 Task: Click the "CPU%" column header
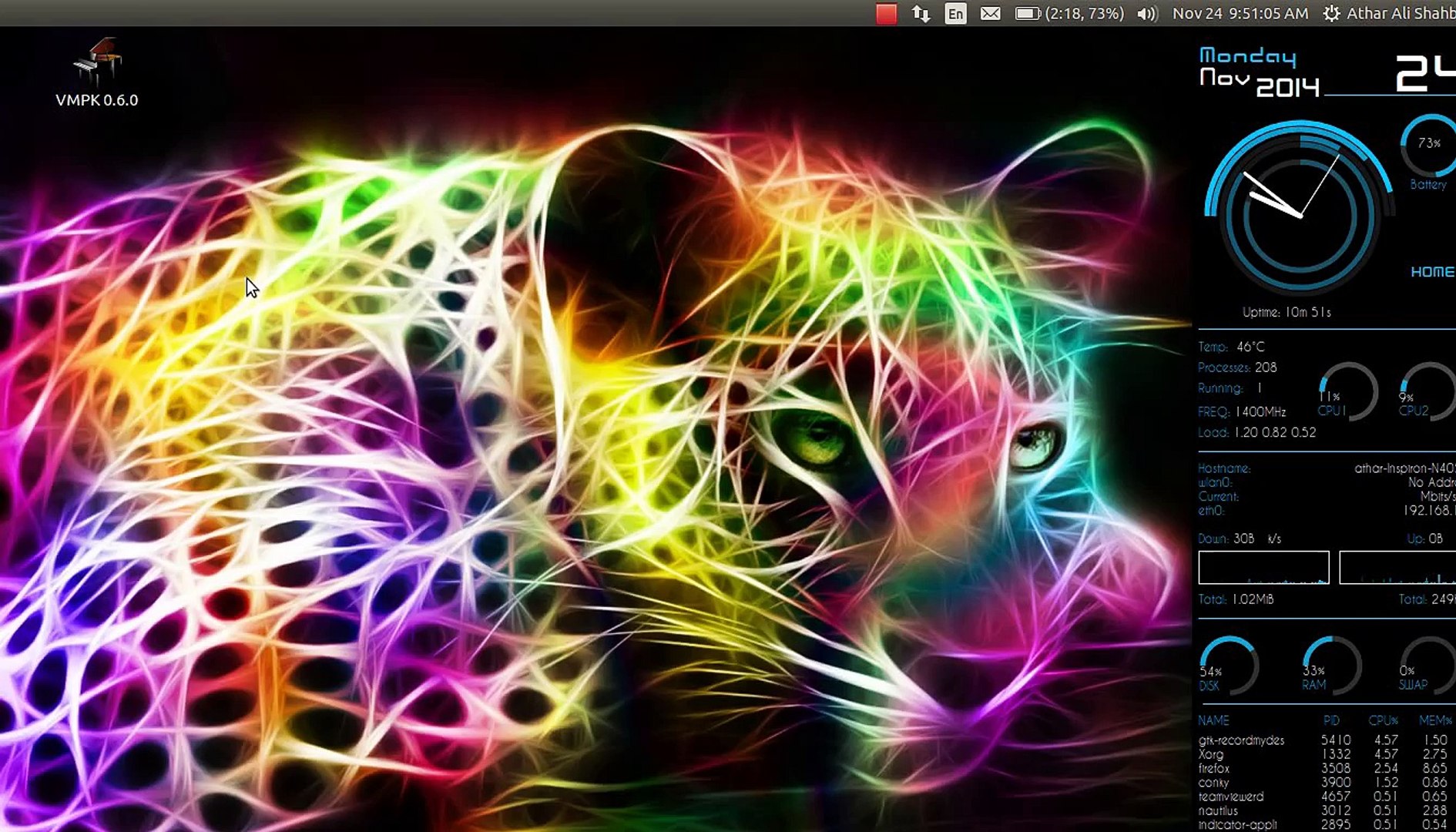click(1383, 720)
